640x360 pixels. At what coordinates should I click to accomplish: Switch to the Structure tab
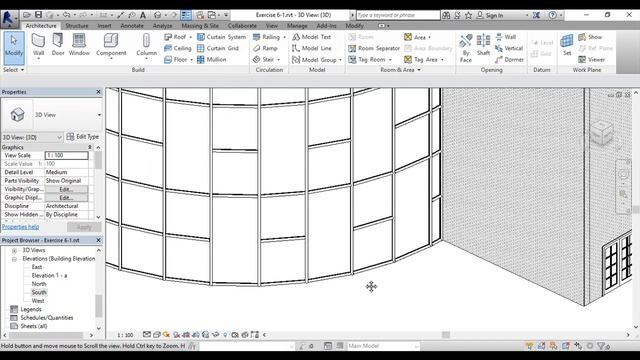click(x=77, y=26)
